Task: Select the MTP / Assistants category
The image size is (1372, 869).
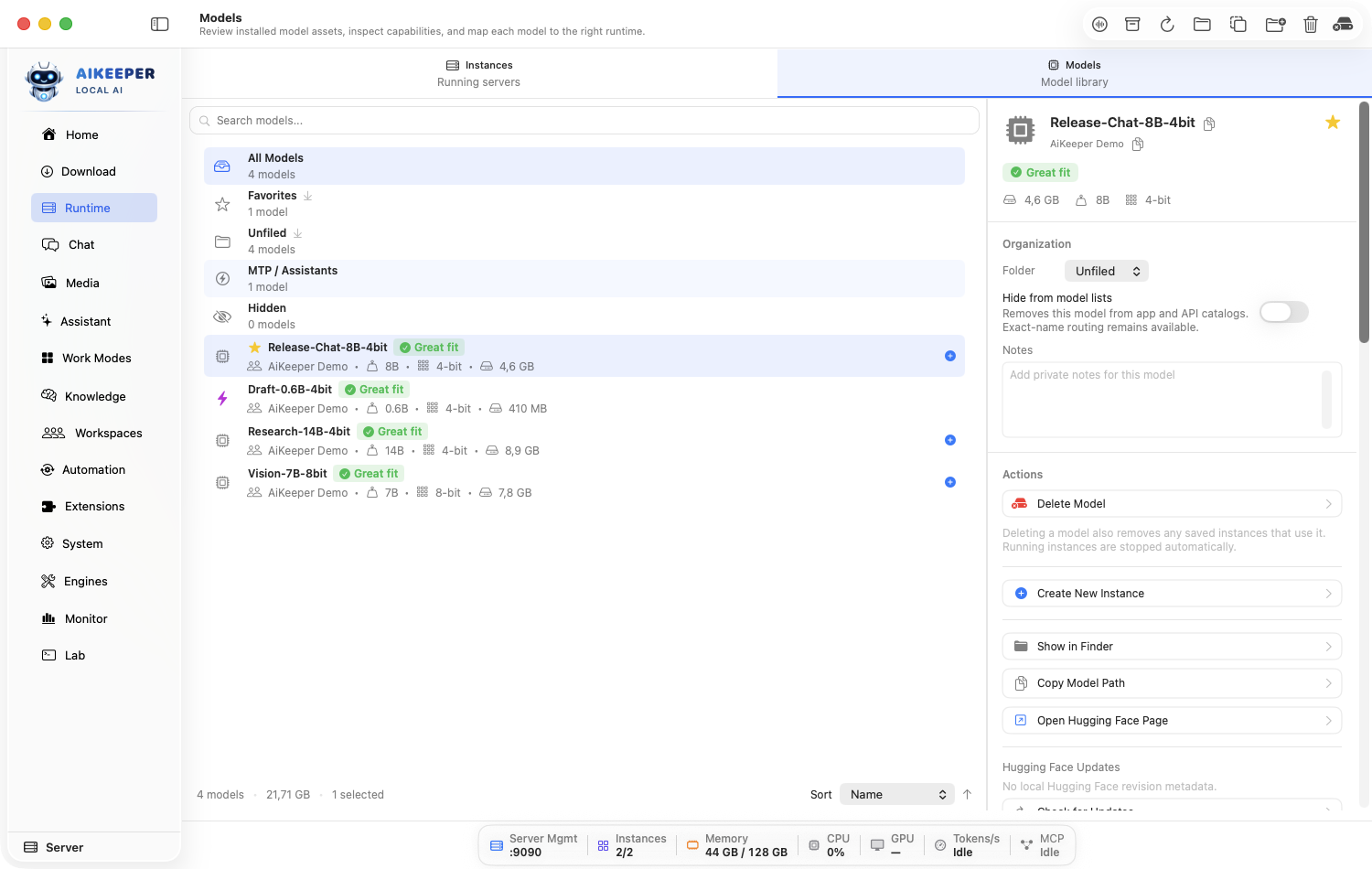Action: (x=584, y=279)
